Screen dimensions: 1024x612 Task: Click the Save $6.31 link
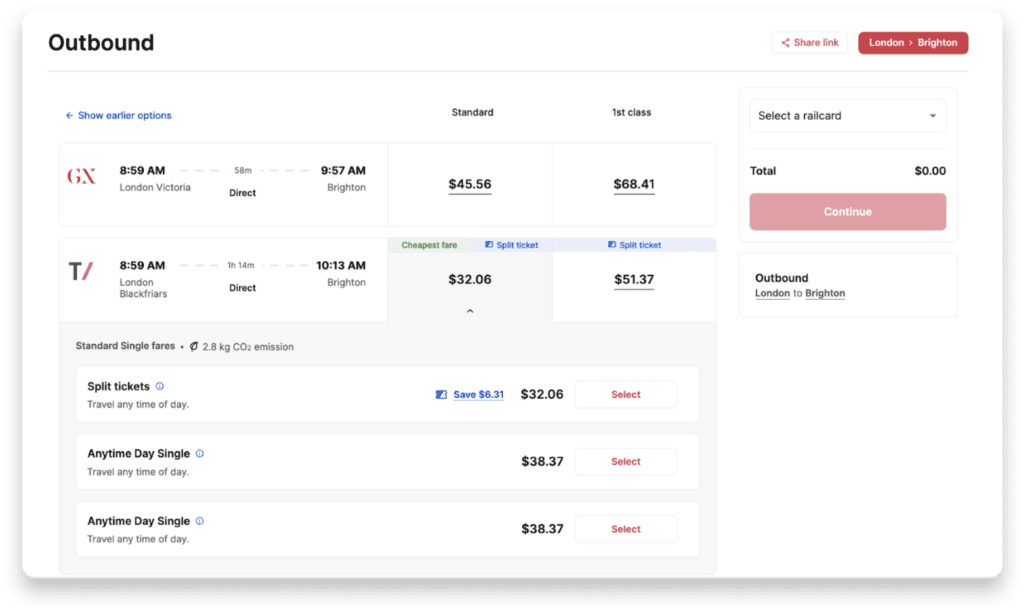point(479,394)
